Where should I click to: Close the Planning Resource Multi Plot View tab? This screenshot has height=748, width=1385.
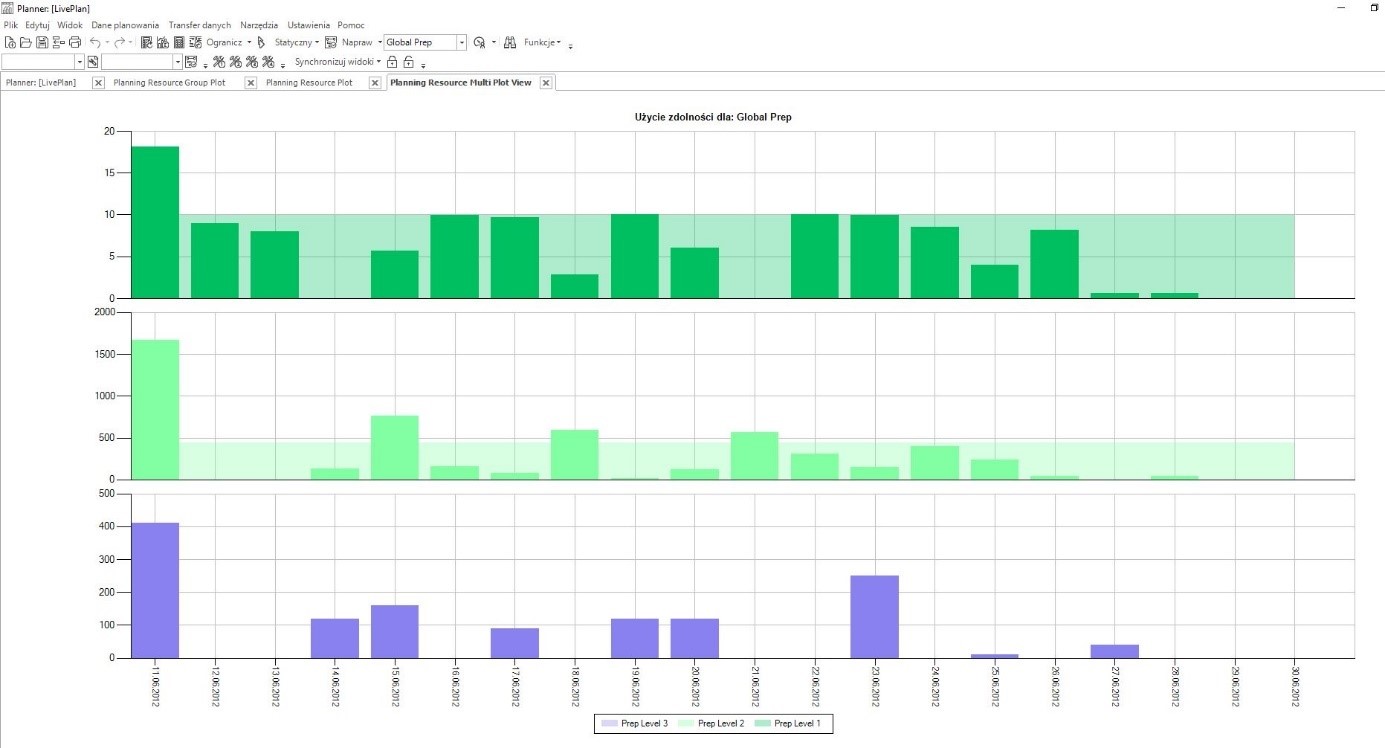tap(545, 83)
